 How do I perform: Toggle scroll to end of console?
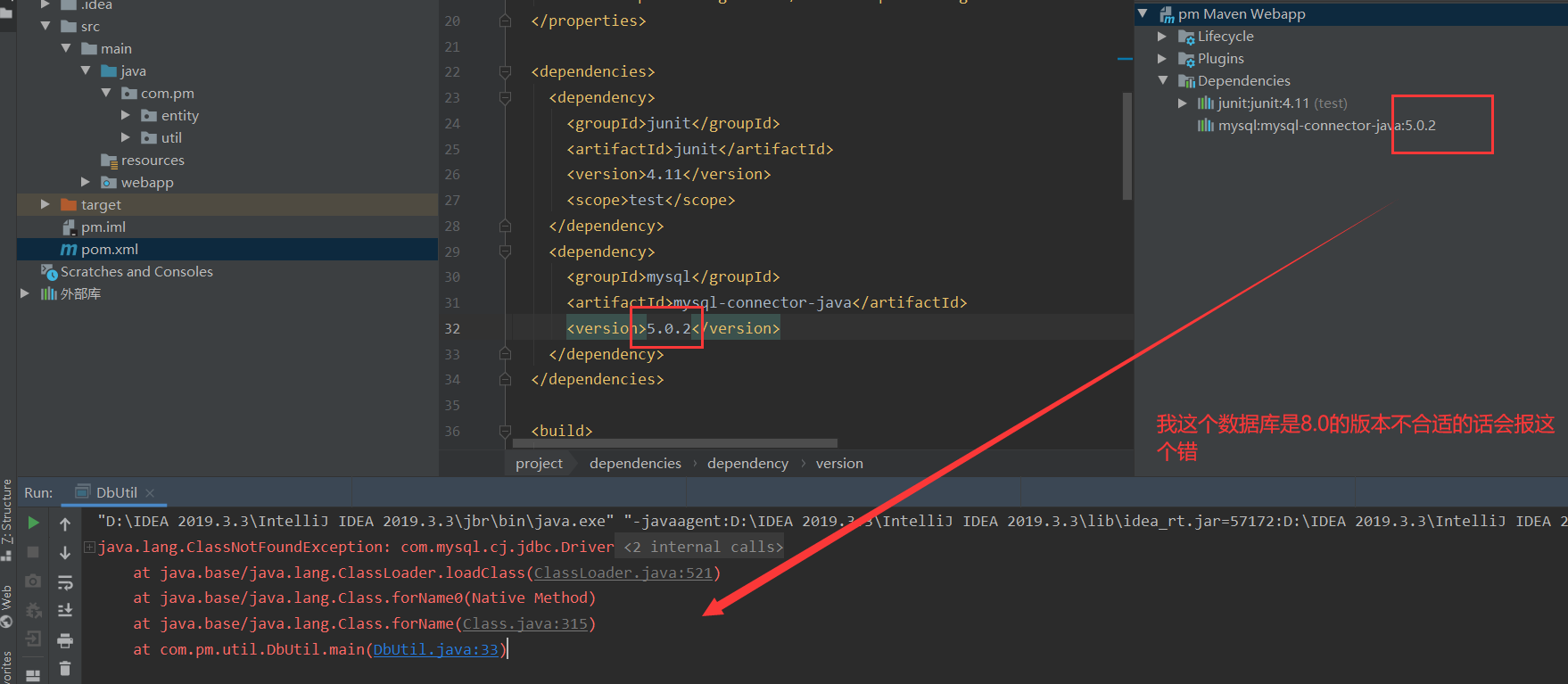pyautogui.click(x=65, y=611)
